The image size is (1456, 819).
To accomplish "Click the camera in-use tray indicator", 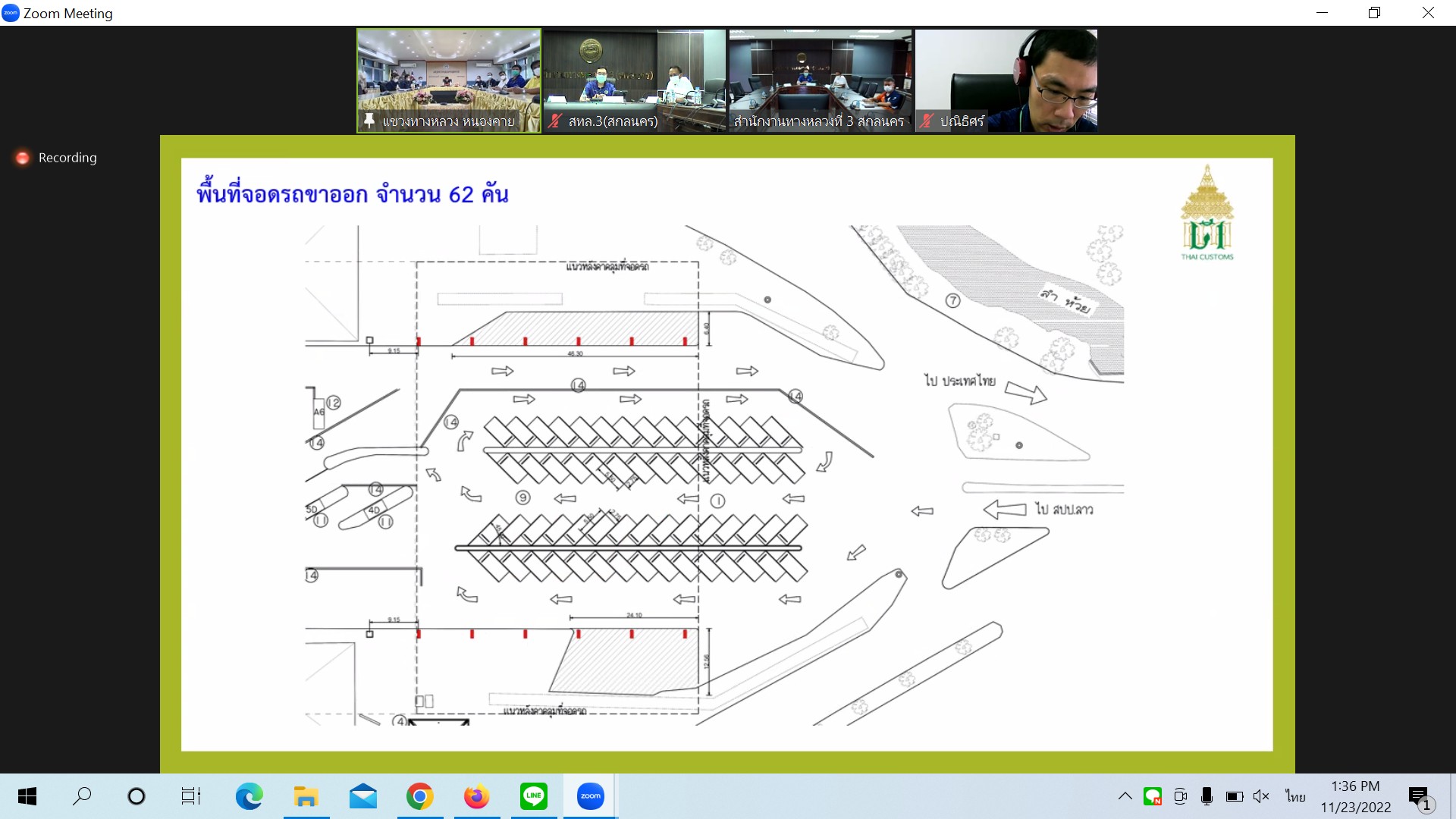I will click(1180, 796).
